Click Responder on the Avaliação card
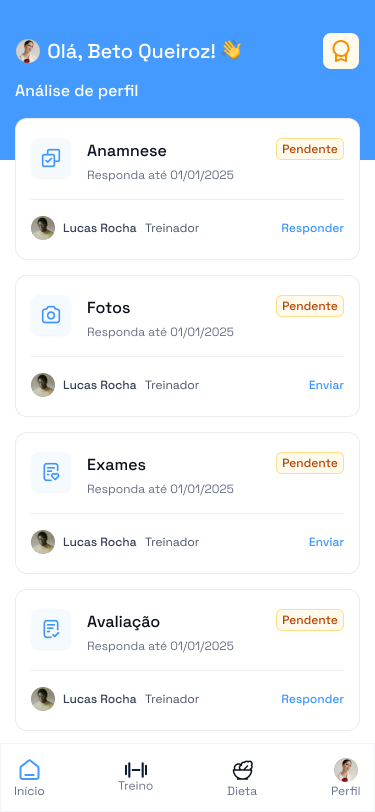The height and width of the screenshot is (812, 375). pyautogui.click(x=312, y=699)
